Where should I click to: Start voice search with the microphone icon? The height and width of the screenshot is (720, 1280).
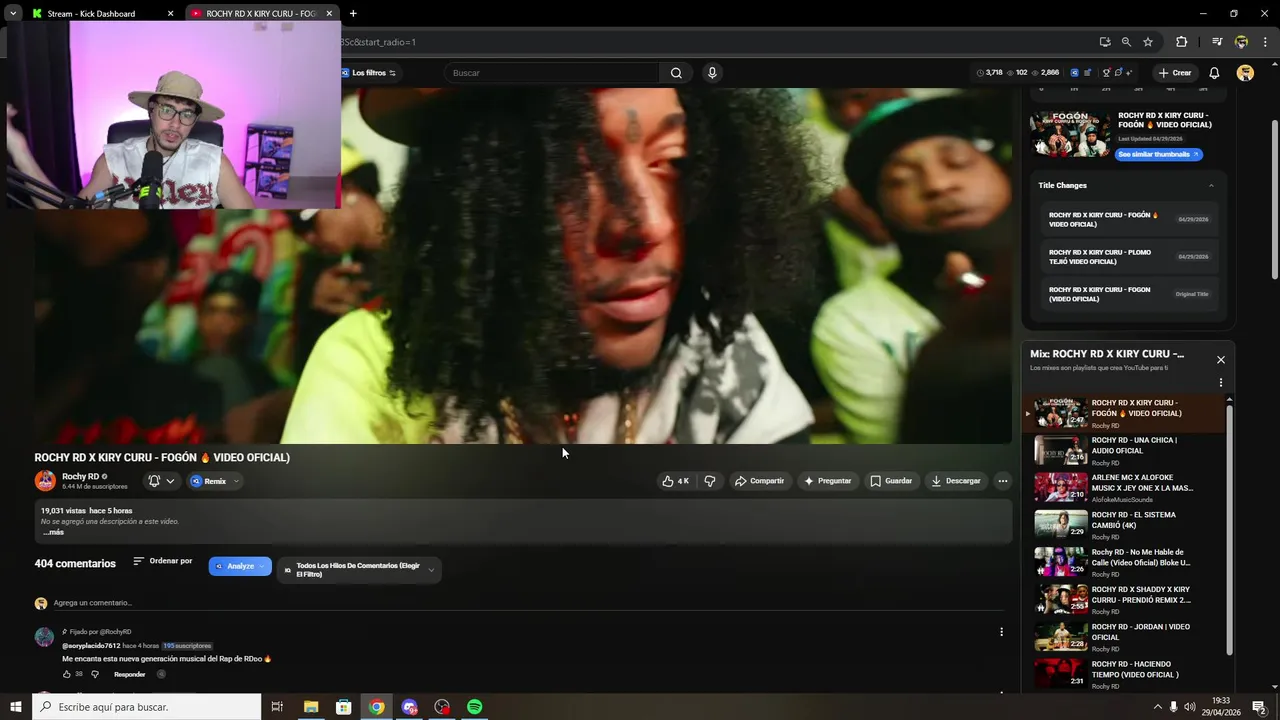pyautogui.click(x=712, y=73)
